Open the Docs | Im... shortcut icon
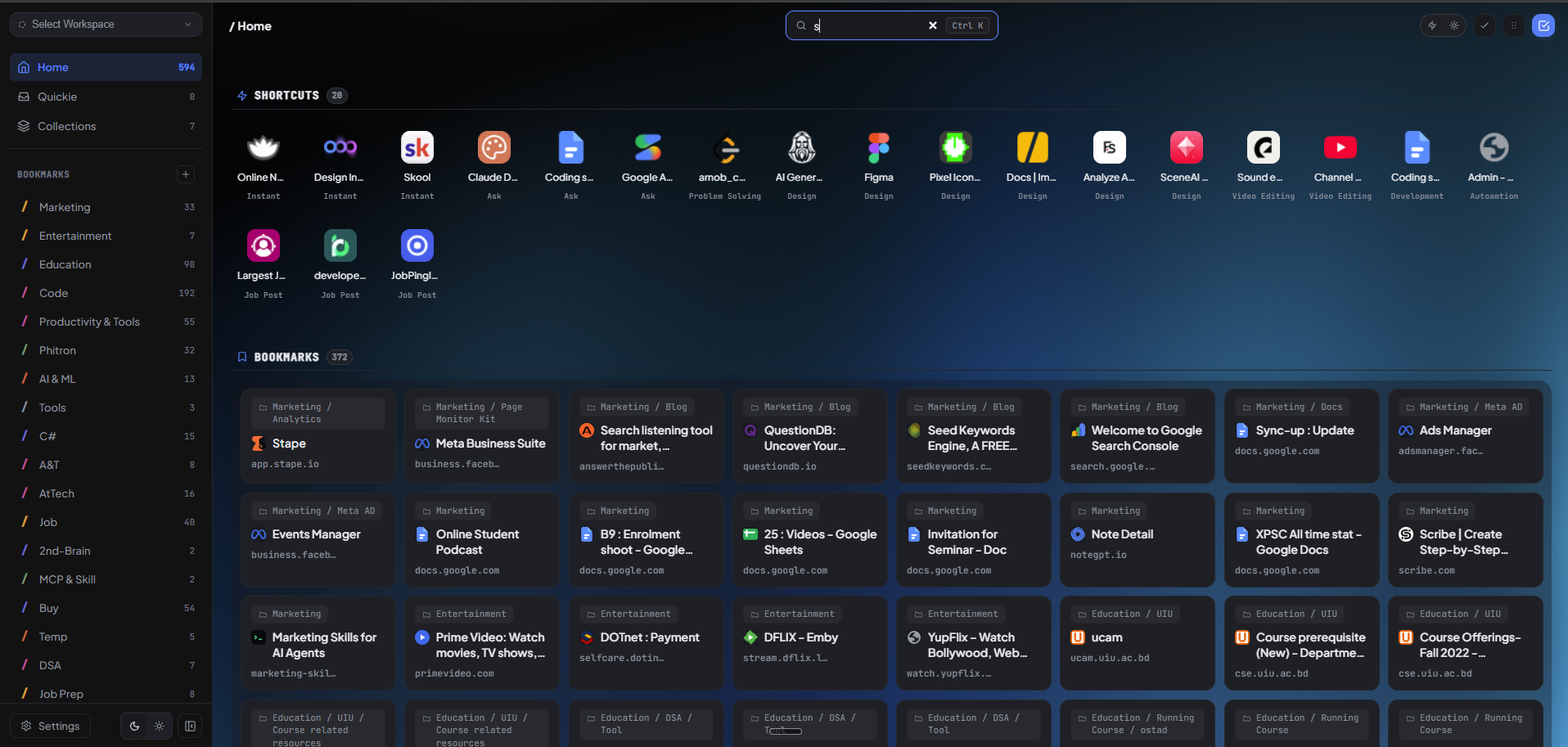 click(1033, 148)
